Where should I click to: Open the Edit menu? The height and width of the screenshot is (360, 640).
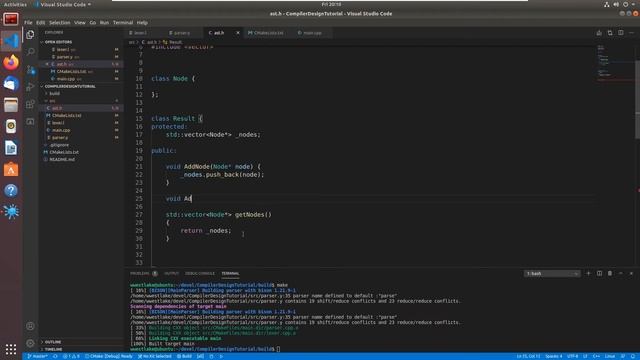click(40, 22)
